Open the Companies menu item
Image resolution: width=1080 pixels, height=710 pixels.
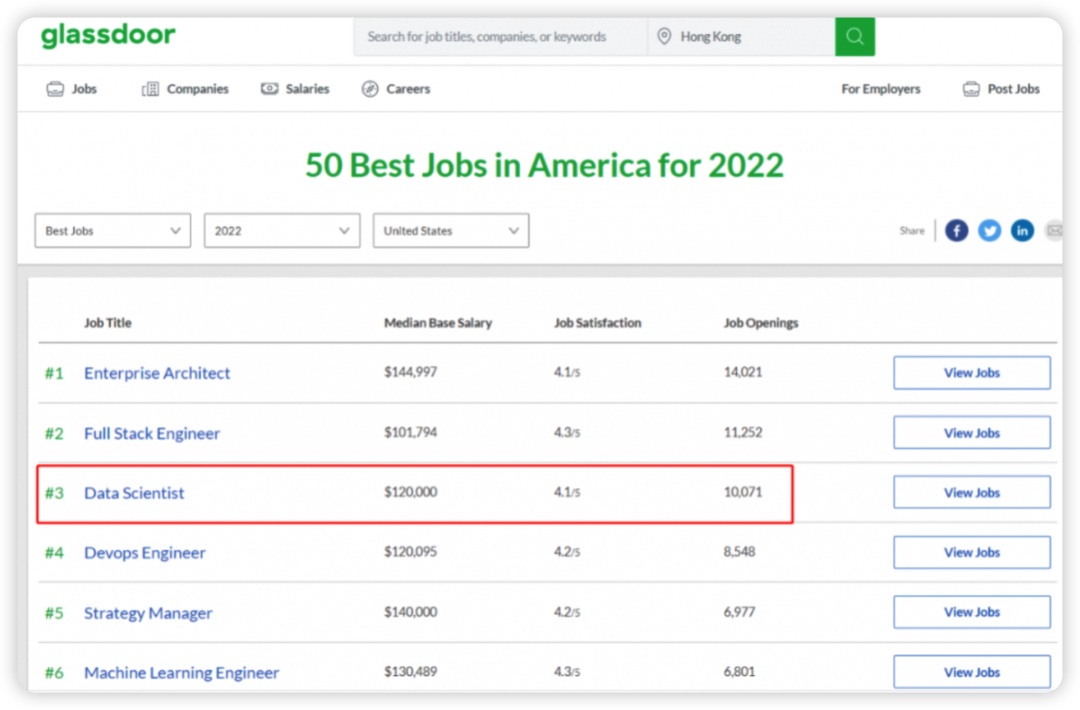[x=186, y=89]
